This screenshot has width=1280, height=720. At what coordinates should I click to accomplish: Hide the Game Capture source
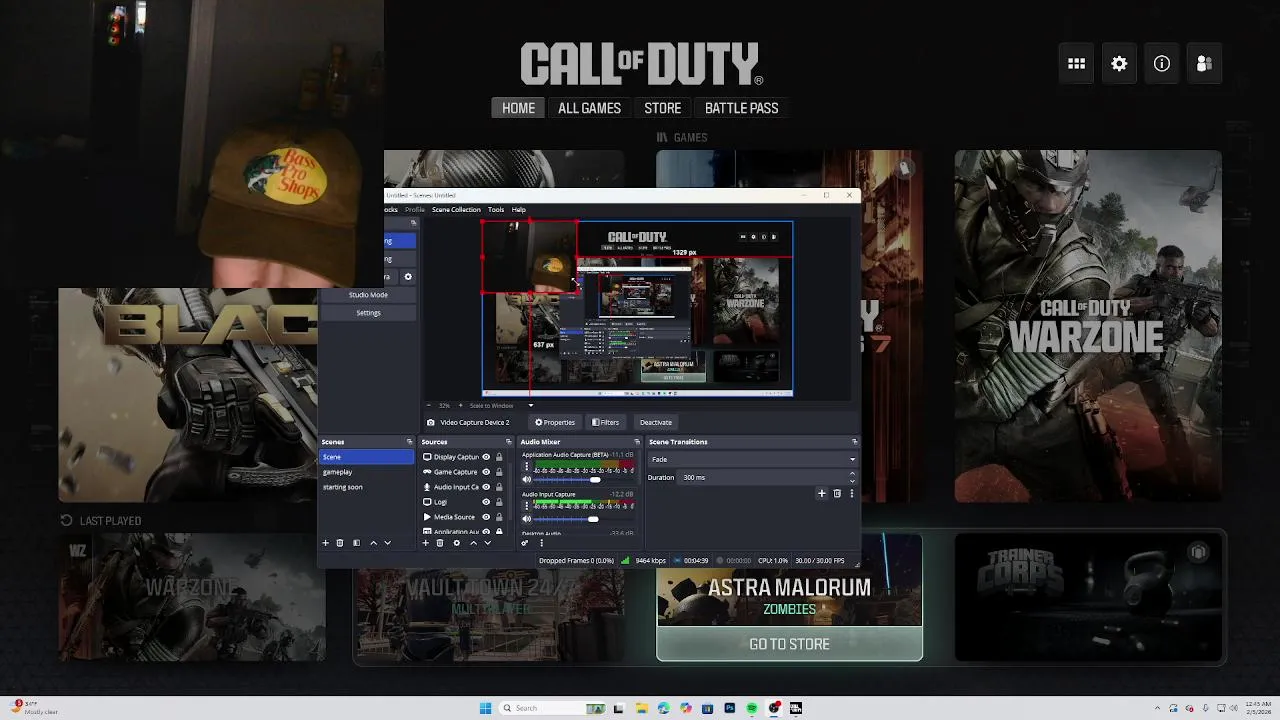pyautogui.click(x=486, y=472)
